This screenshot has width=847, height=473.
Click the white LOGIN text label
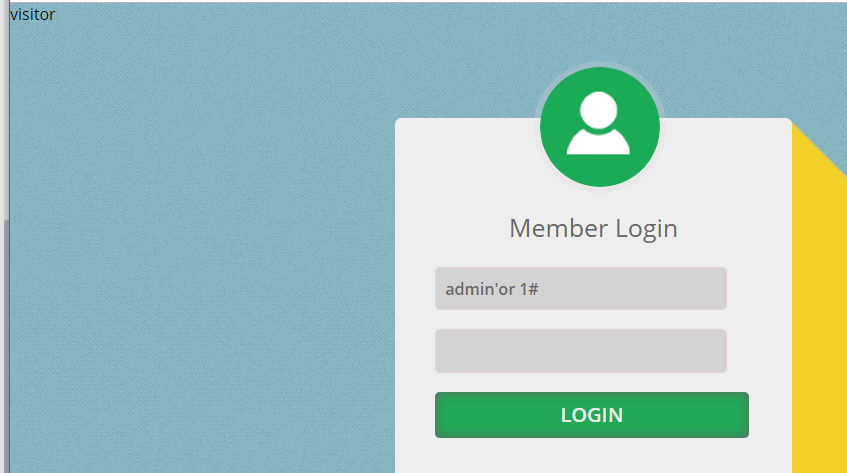point(591,415)
